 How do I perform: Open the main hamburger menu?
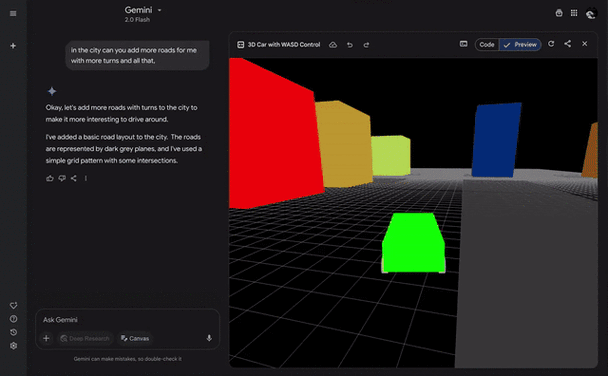[x=13, y=14]
